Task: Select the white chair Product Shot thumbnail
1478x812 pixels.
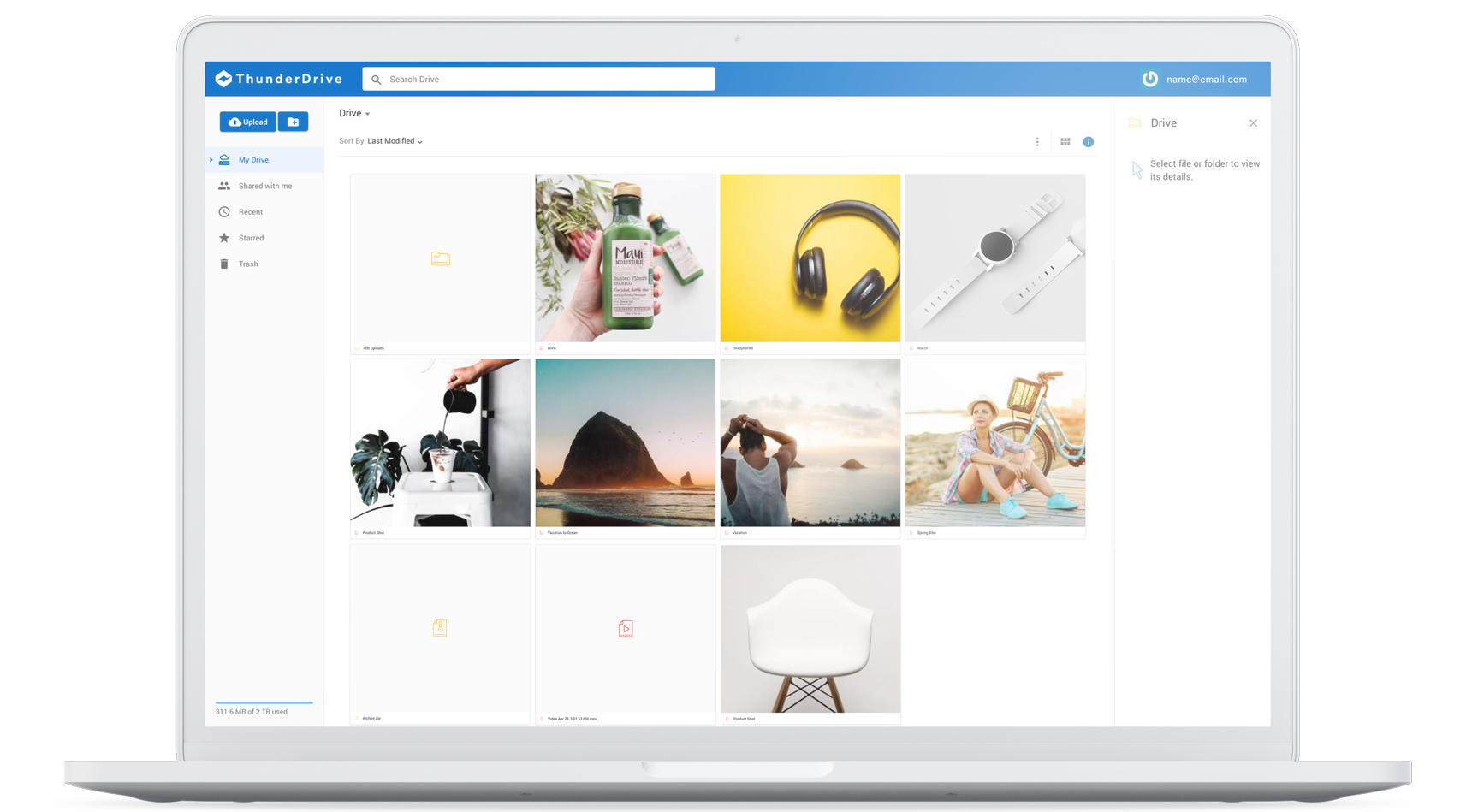Action: point(810,629)
